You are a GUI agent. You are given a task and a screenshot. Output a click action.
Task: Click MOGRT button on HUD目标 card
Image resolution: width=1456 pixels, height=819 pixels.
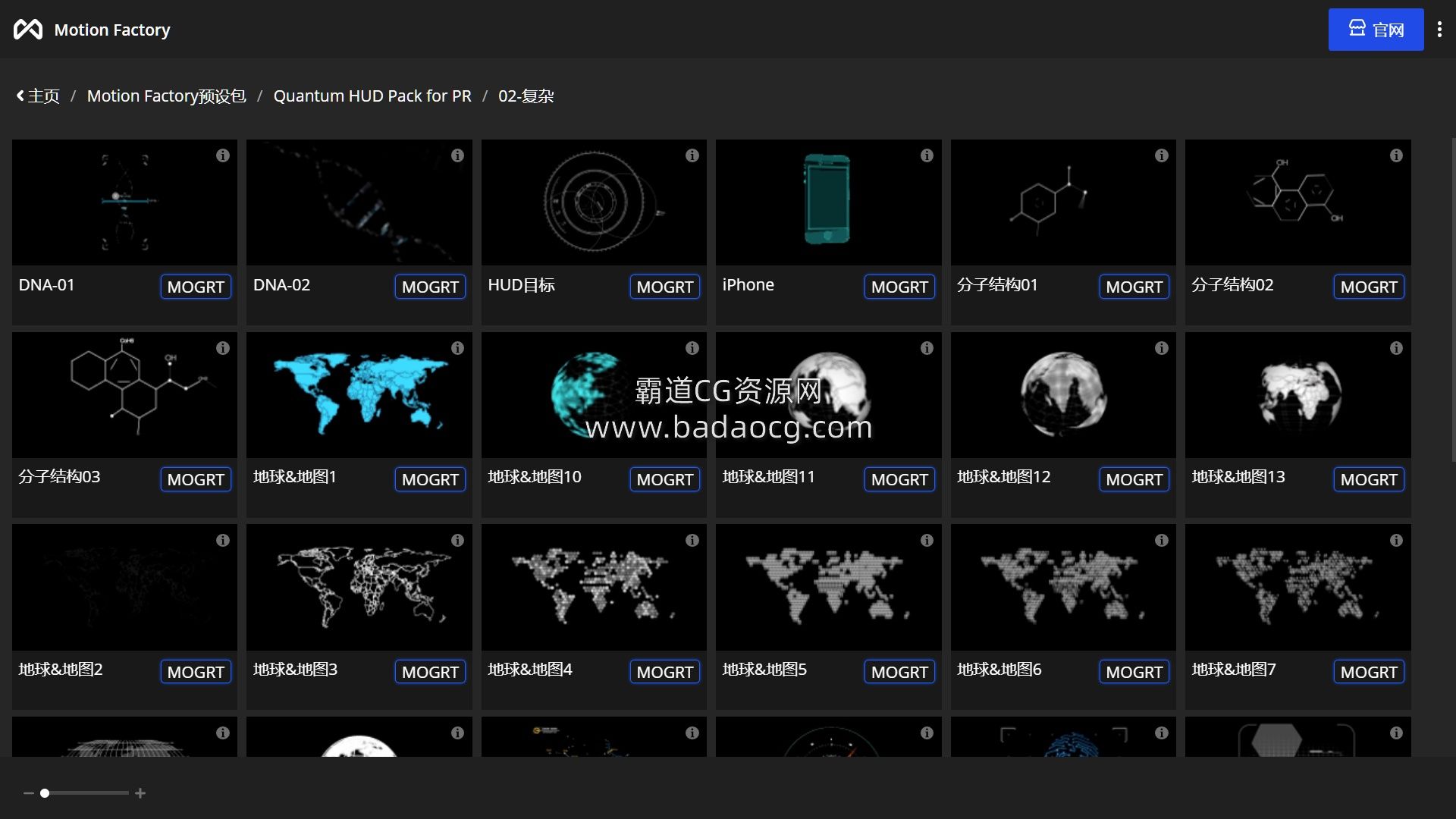pos(665,287)
